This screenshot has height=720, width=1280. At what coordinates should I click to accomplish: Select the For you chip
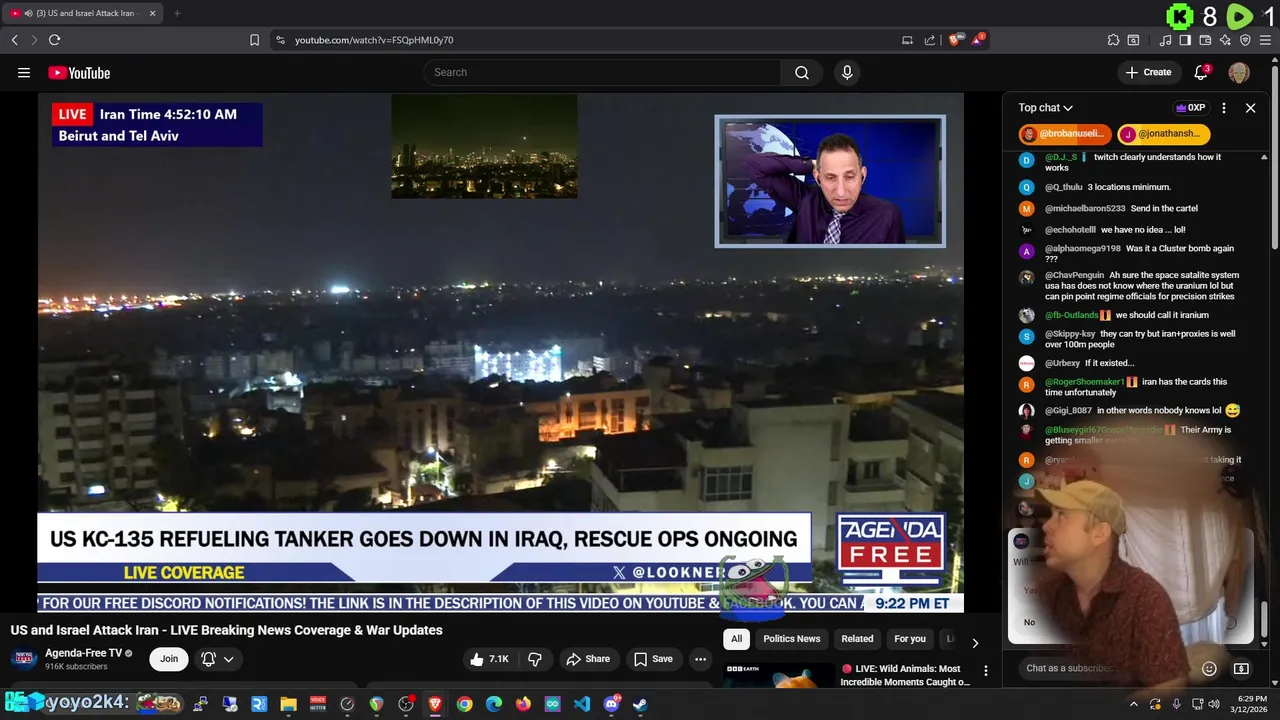tap(910, 639)
